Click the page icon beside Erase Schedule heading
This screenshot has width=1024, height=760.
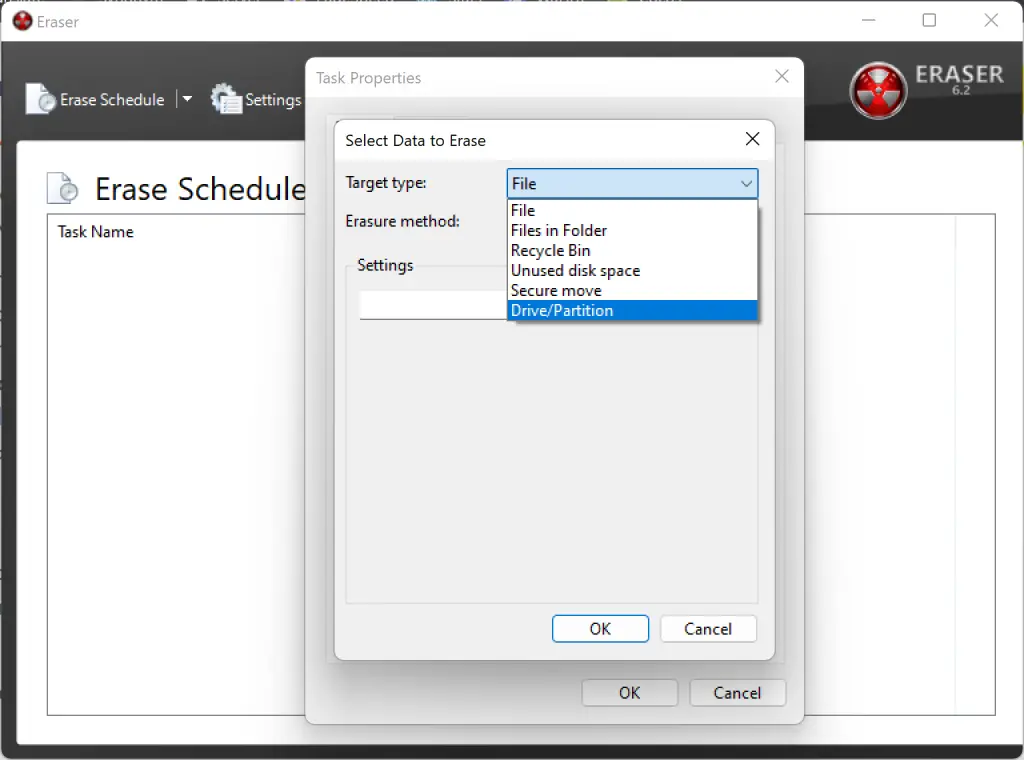(61, 188)
